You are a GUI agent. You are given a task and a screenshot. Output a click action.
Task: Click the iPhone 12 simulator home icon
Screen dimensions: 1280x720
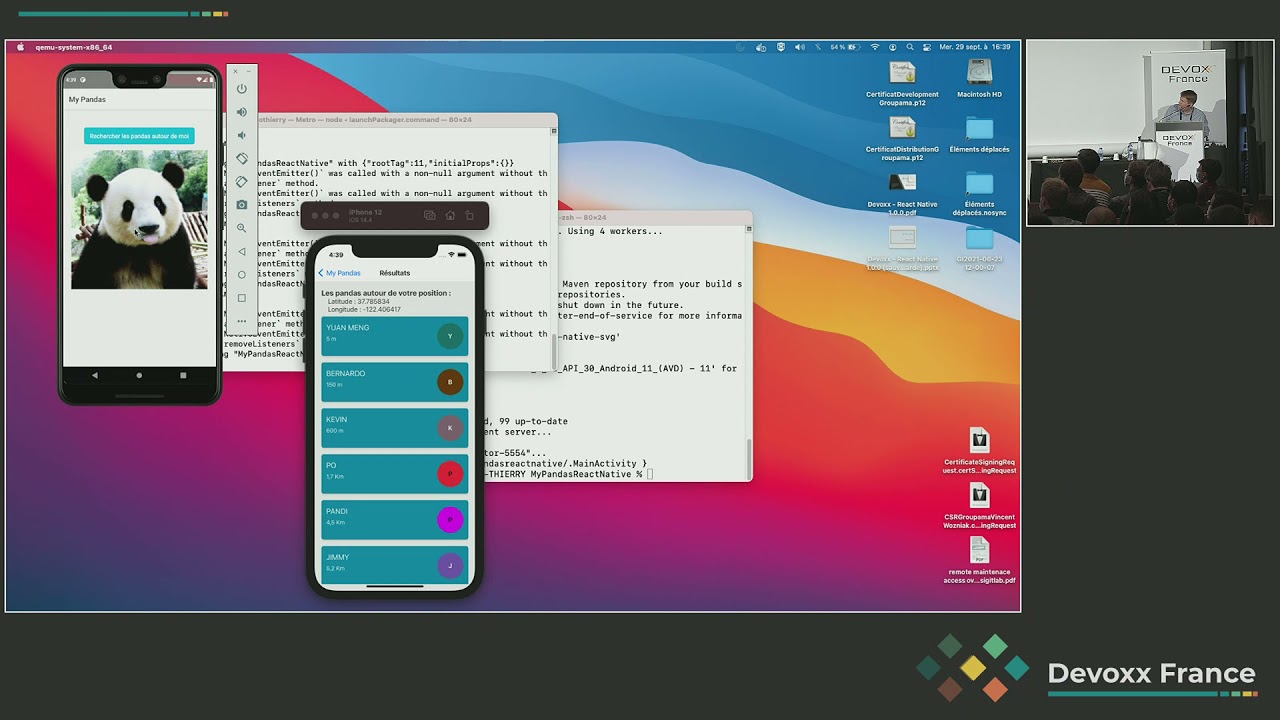[450, 215]
